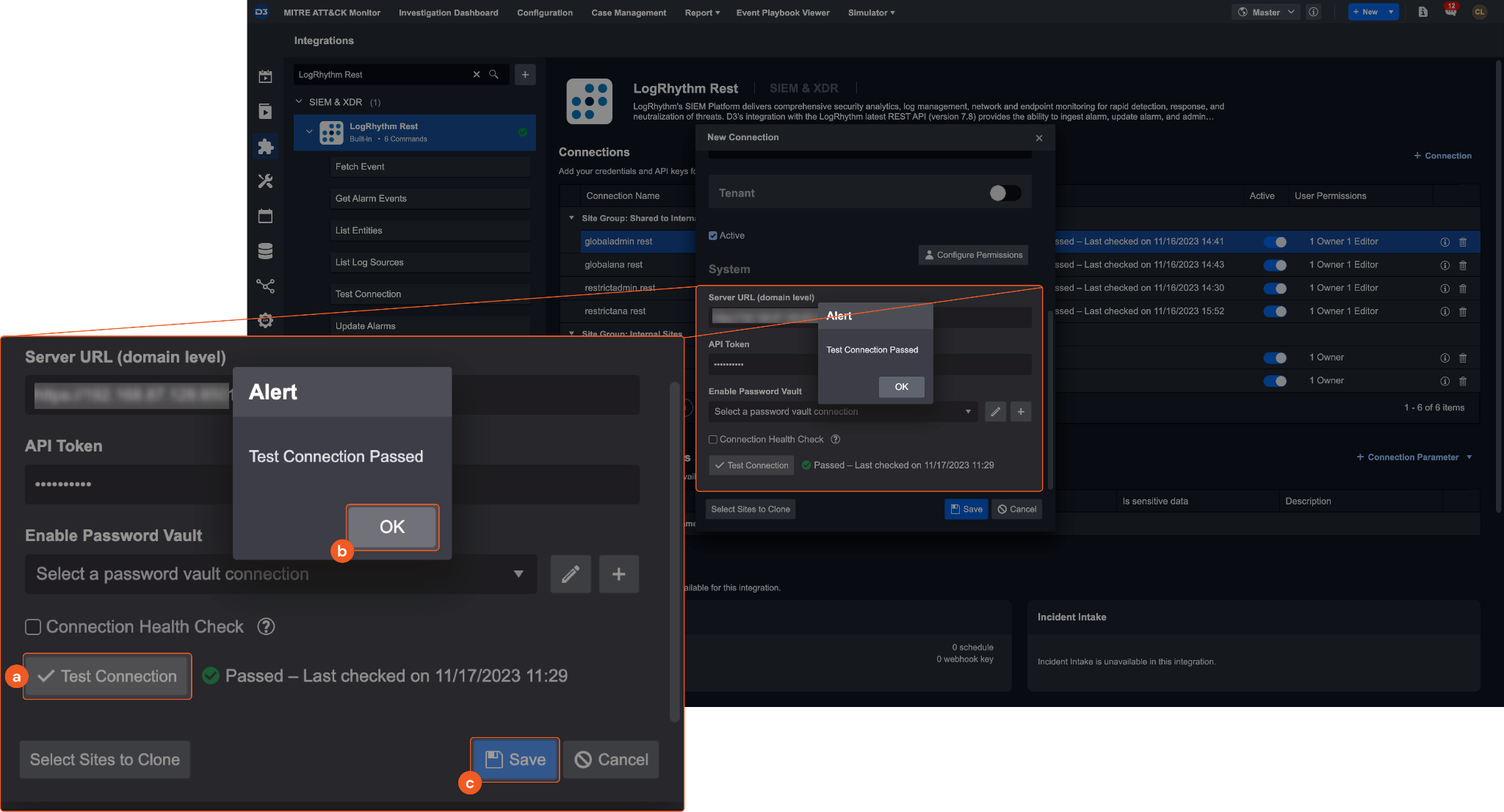This screenshot has width=1504, height=812.
Task: Click the search magnifier in integration search
Action: pyautogui.click(x=493, y=74)
